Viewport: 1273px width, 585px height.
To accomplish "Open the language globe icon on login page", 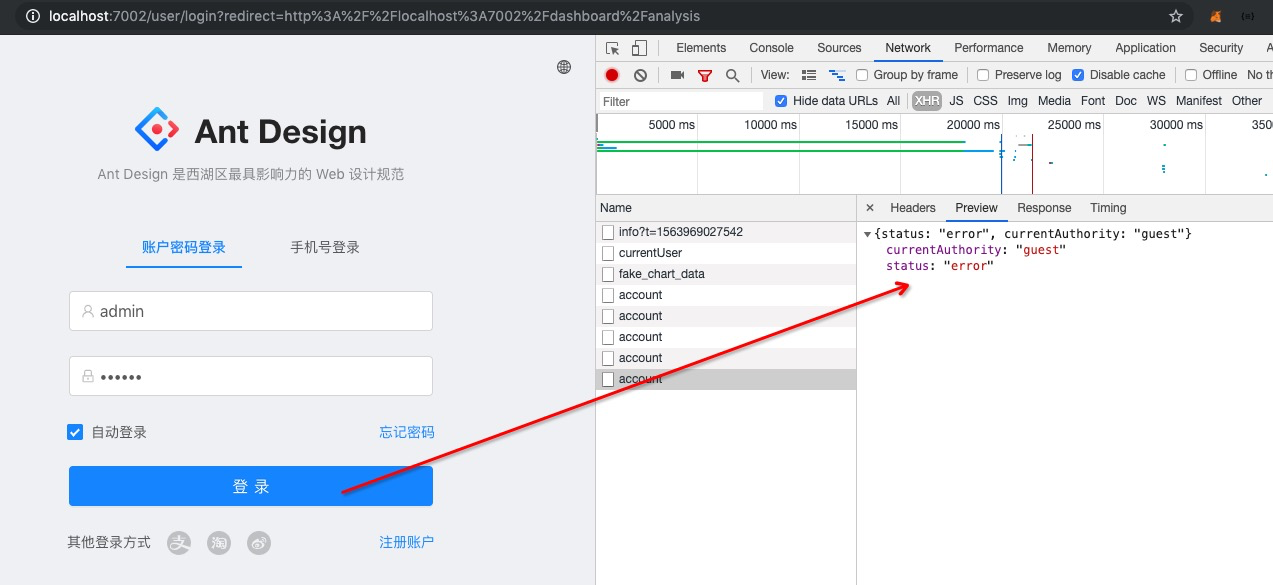I will pos(564,67).
